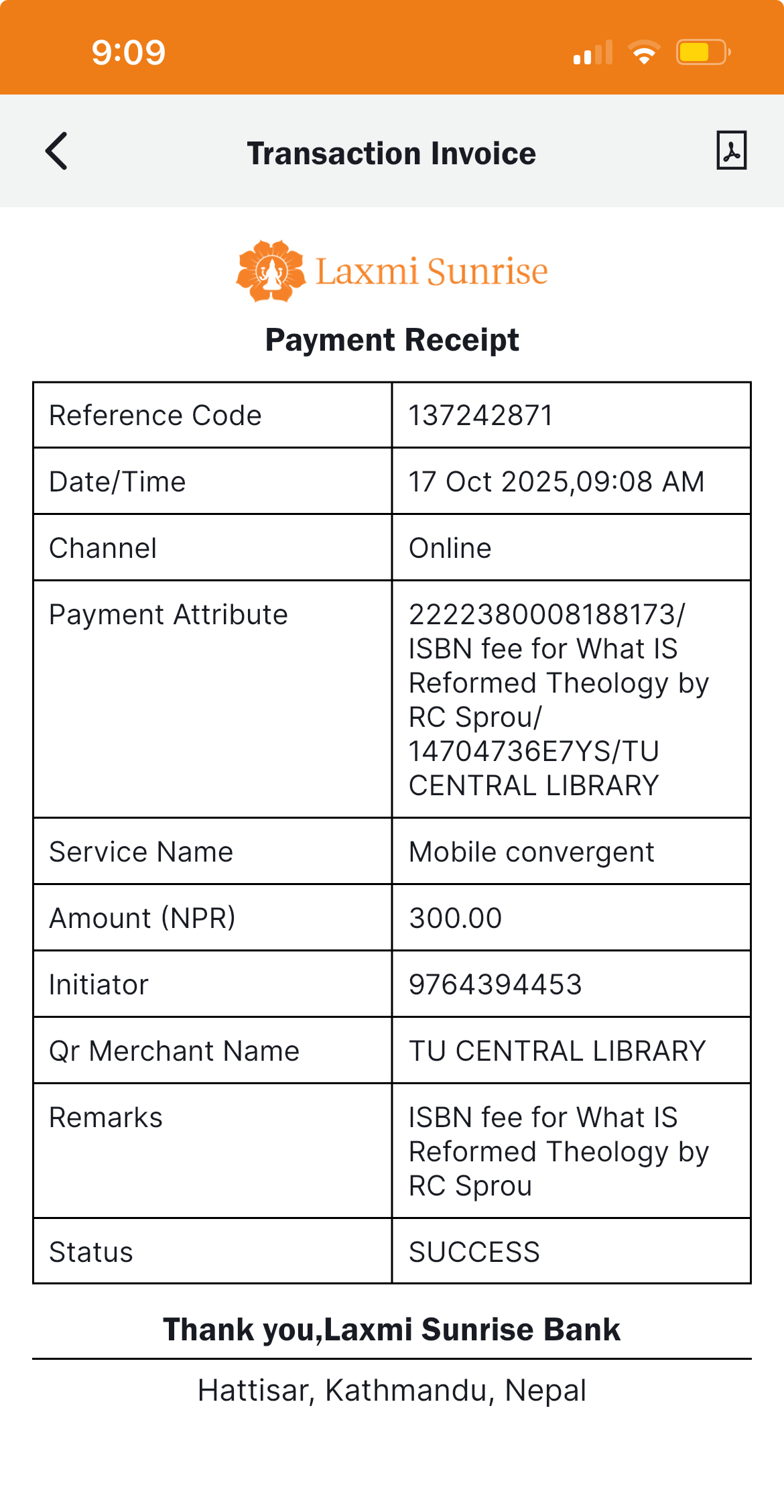The image size is (784, 1512).
Task: Tap the battery indicator icon
Action: (702, 52)
